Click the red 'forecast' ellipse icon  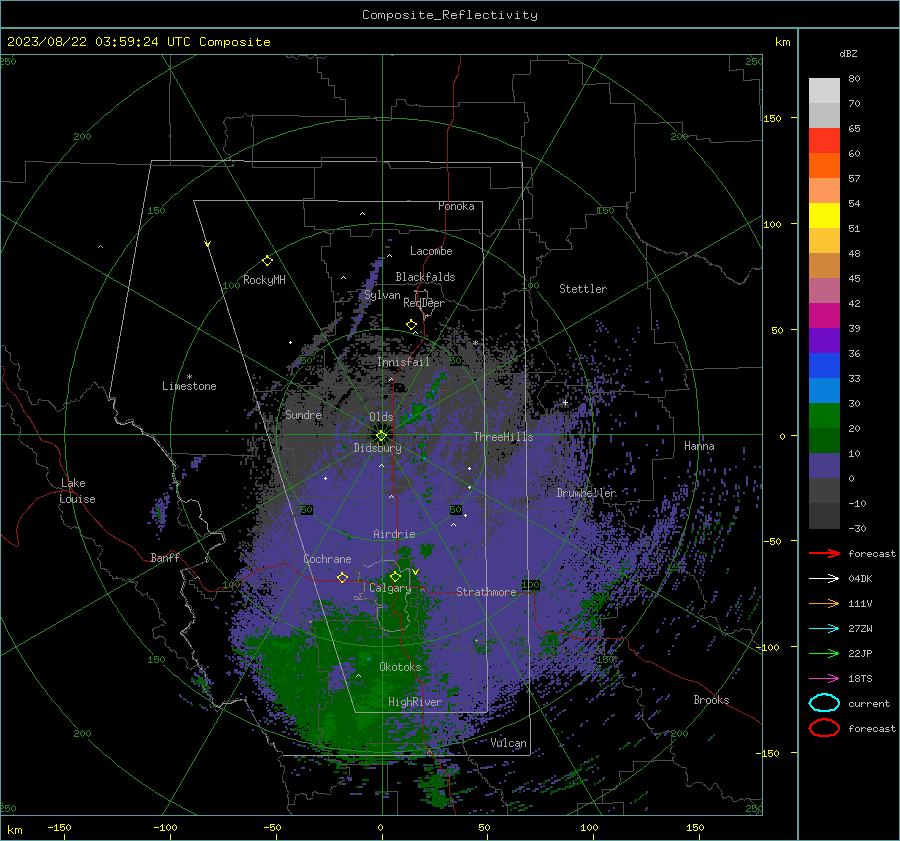[x=824, y=728]
